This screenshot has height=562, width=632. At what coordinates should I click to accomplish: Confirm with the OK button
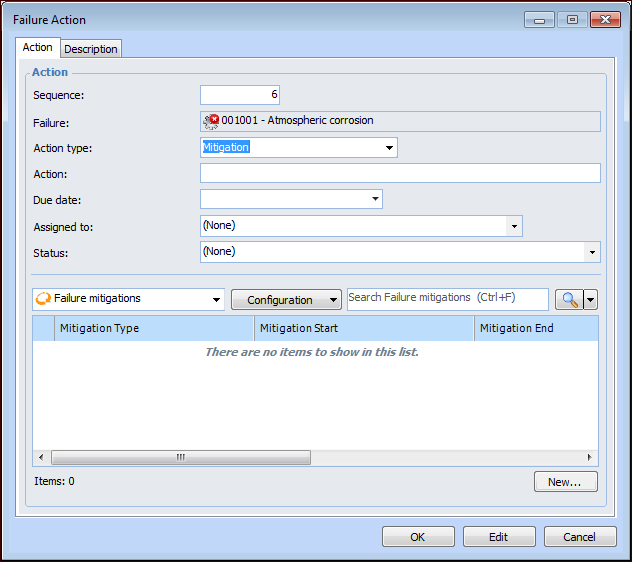click(x=418, y=537)
